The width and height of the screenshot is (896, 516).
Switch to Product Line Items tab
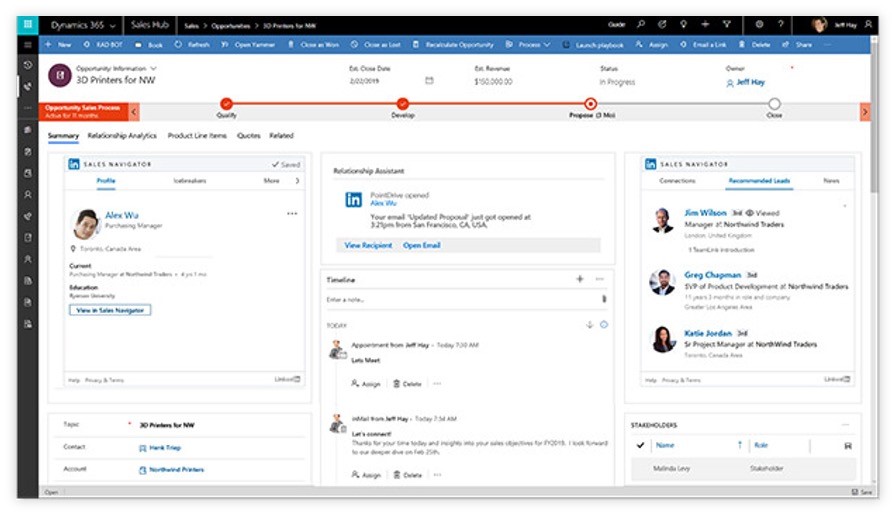pos(197,135)
